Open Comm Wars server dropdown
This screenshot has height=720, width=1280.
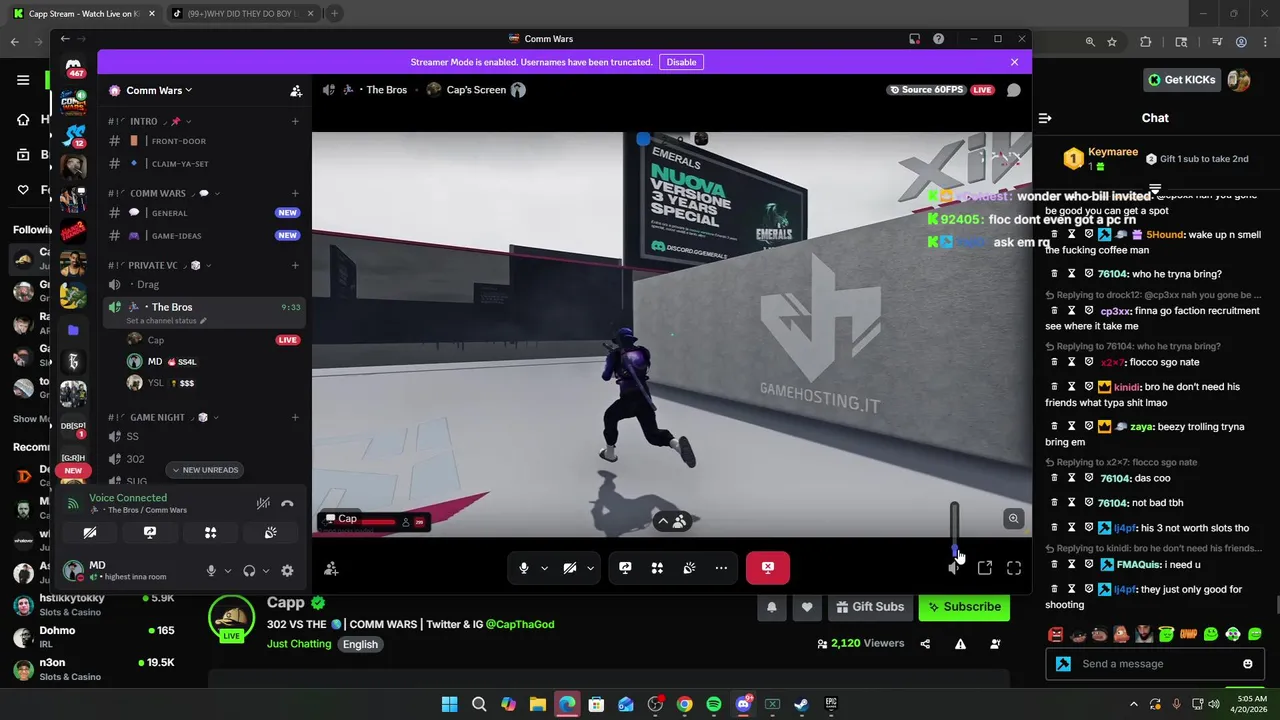click(x=159, y=90)
